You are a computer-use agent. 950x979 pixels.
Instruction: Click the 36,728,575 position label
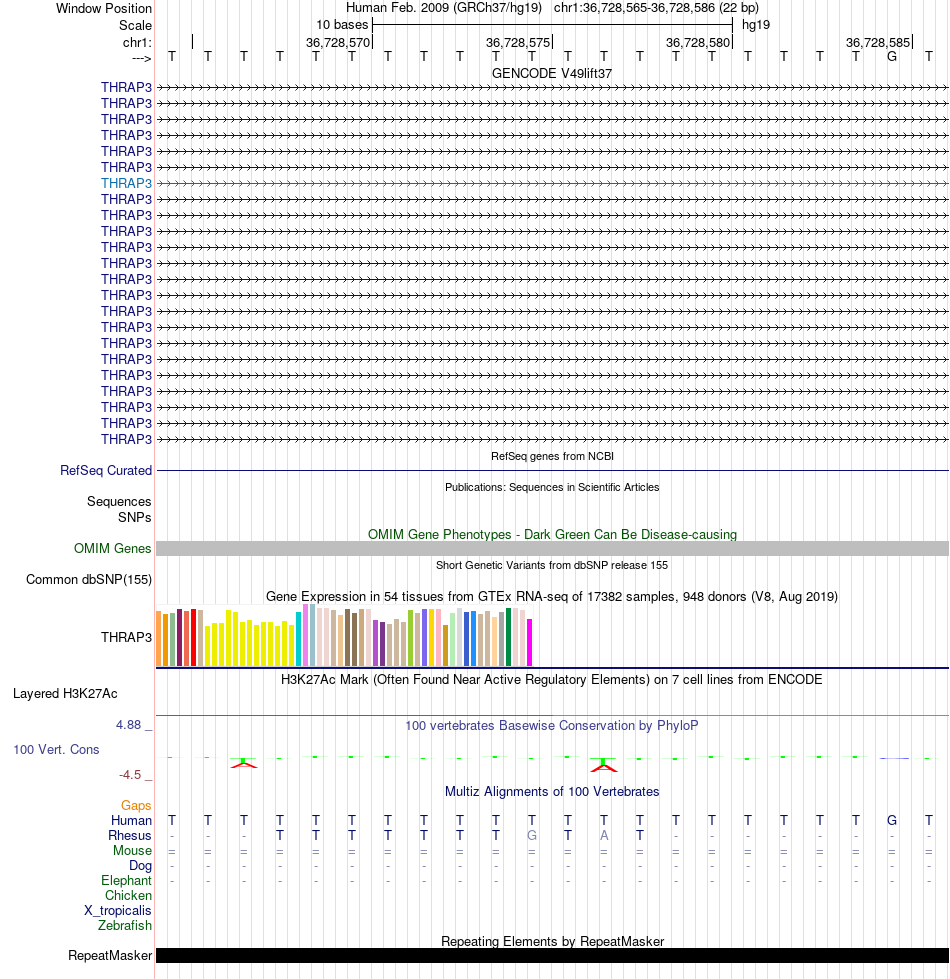pos(518,42)
